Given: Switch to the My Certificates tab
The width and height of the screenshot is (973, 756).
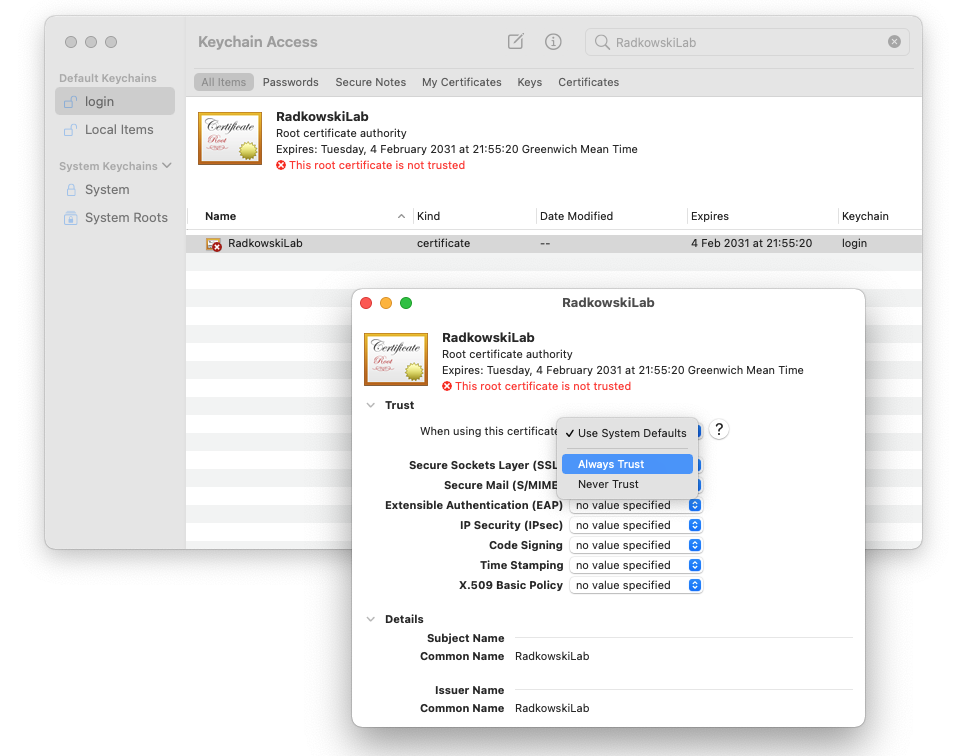Looking at the screenshot, I should (462, 82).
